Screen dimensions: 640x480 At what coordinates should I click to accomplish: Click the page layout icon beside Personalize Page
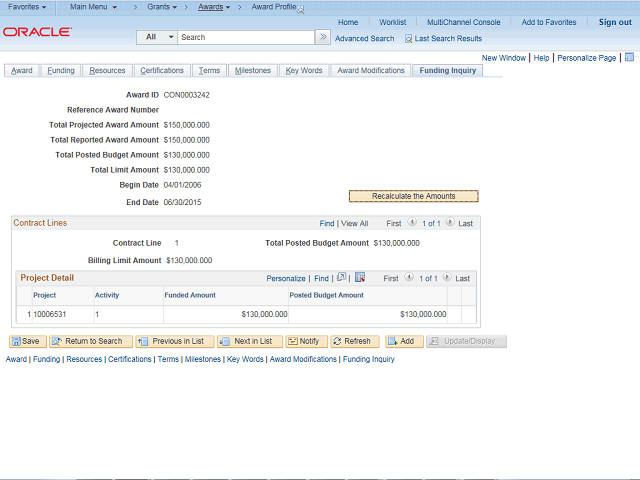click(629, 57)
